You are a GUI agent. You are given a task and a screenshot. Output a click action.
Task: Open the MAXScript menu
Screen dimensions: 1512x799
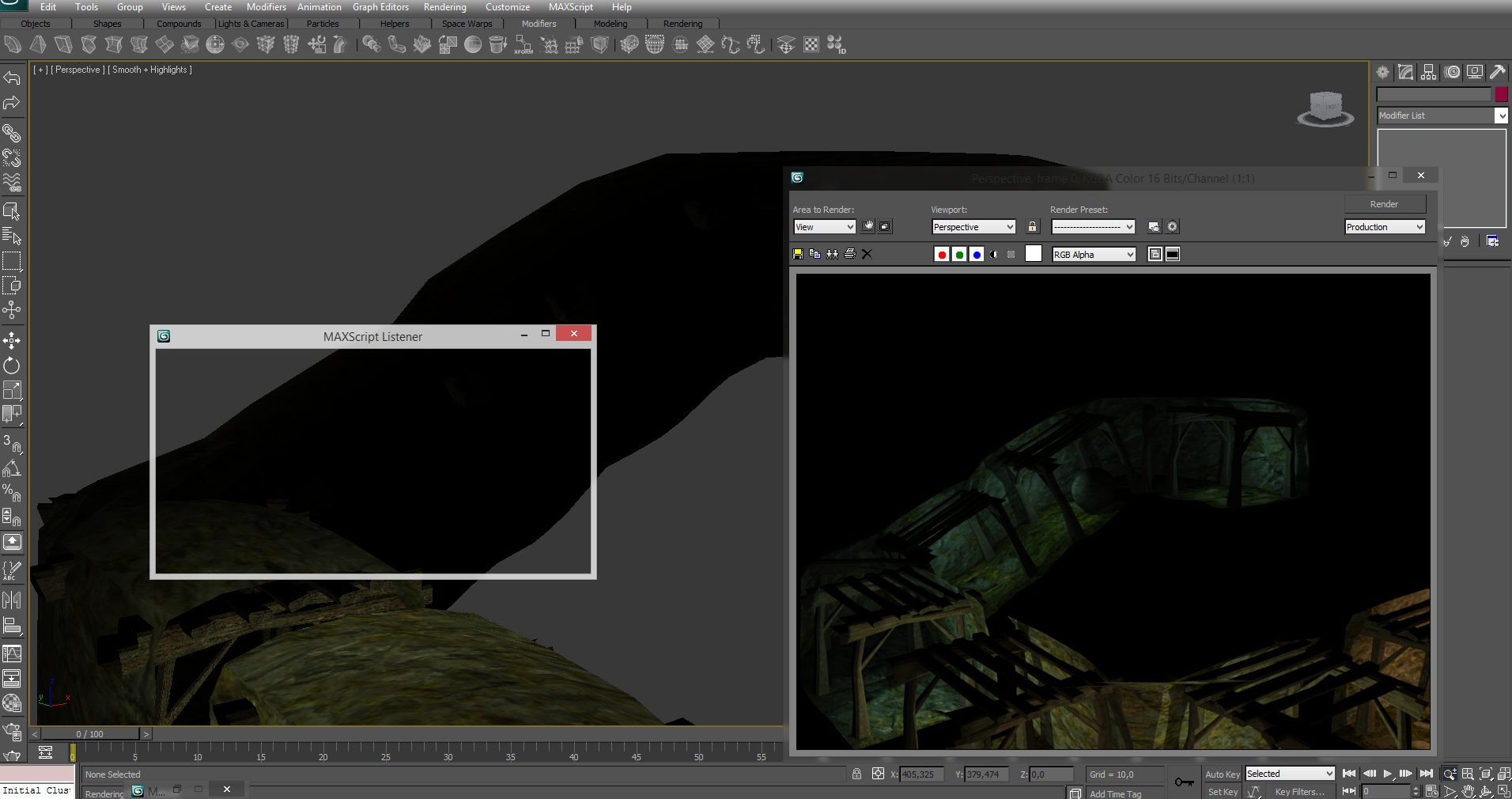pos(570,7)
